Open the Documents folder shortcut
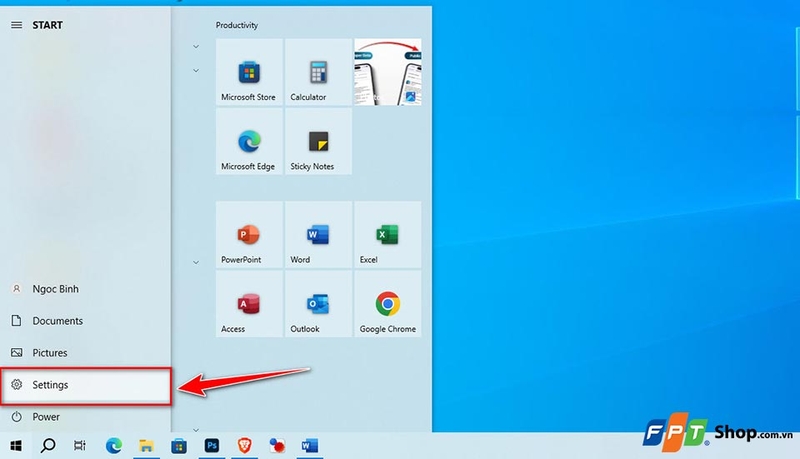Image resolution: width=800 pixels, height=459 pixels. pos(85,321)
